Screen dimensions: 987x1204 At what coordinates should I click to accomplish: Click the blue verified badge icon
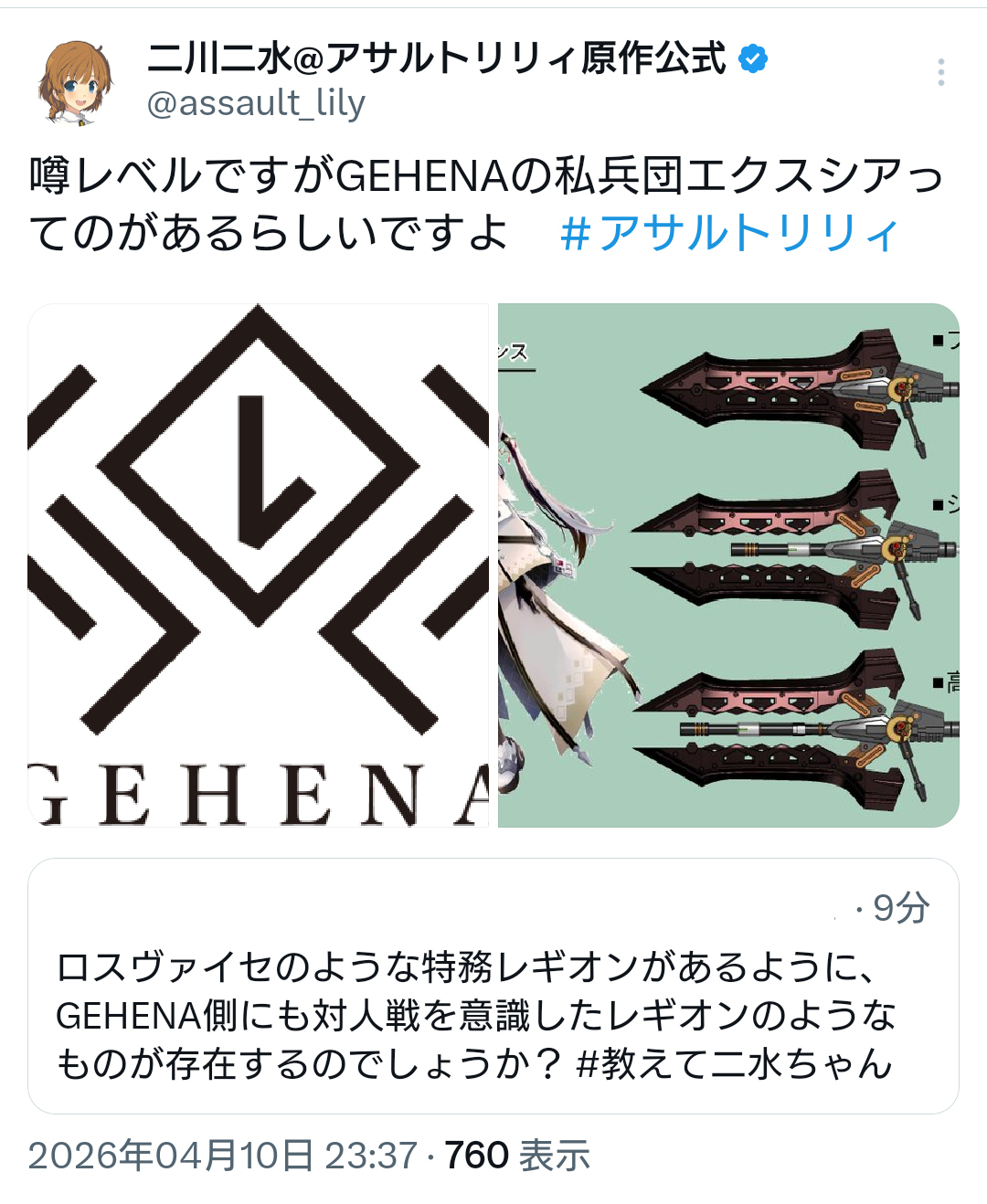coord(753,59)
